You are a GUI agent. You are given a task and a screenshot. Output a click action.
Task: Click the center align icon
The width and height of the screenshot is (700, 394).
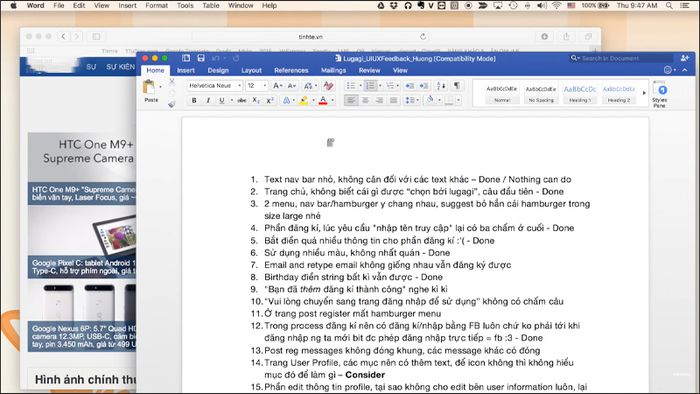pos(365,101)
